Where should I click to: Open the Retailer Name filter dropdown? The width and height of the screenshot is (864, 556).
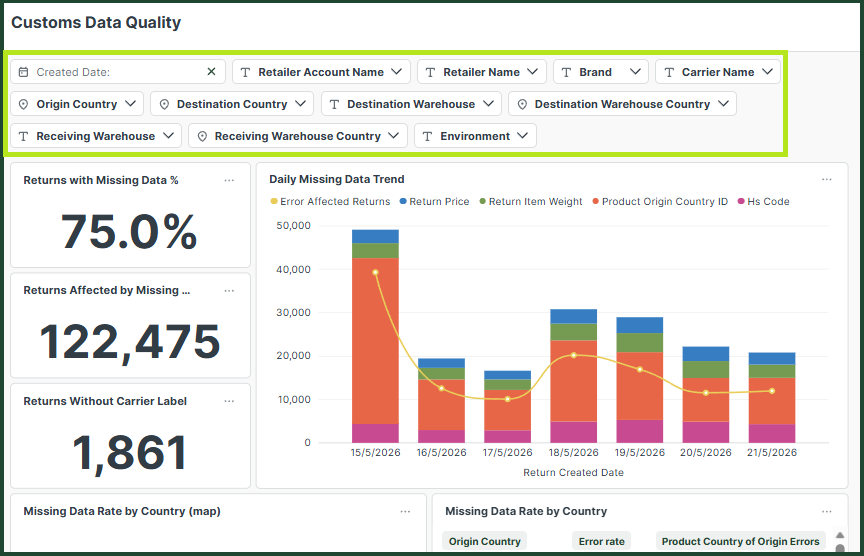pos(482,72)
